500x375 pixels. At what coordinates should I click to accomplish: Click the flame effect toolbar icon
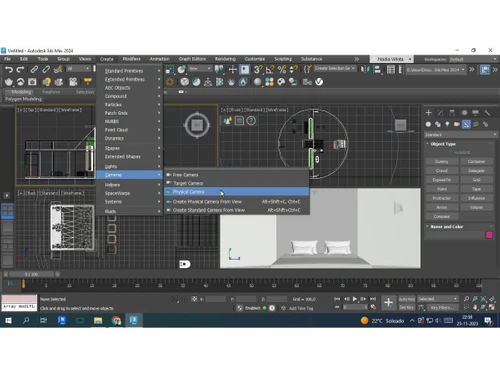243,82
